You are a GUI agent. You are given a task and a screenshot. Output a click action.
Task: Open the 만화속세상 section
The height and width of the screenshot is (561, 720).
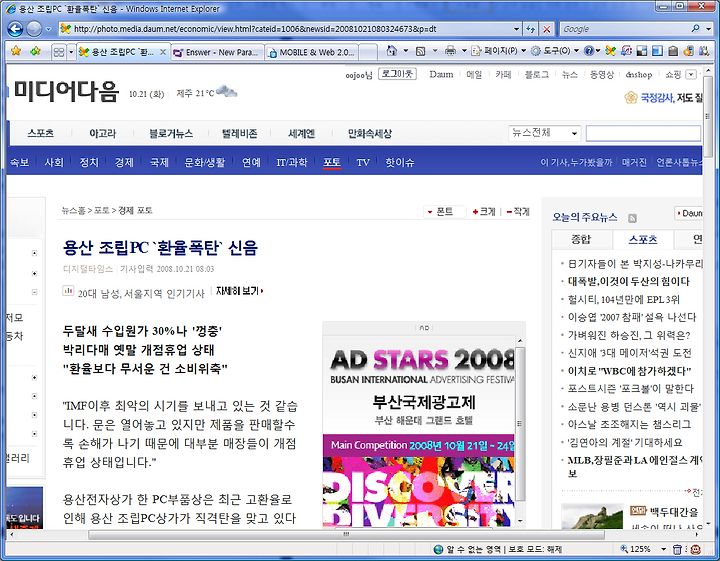[x=370, y=134]
